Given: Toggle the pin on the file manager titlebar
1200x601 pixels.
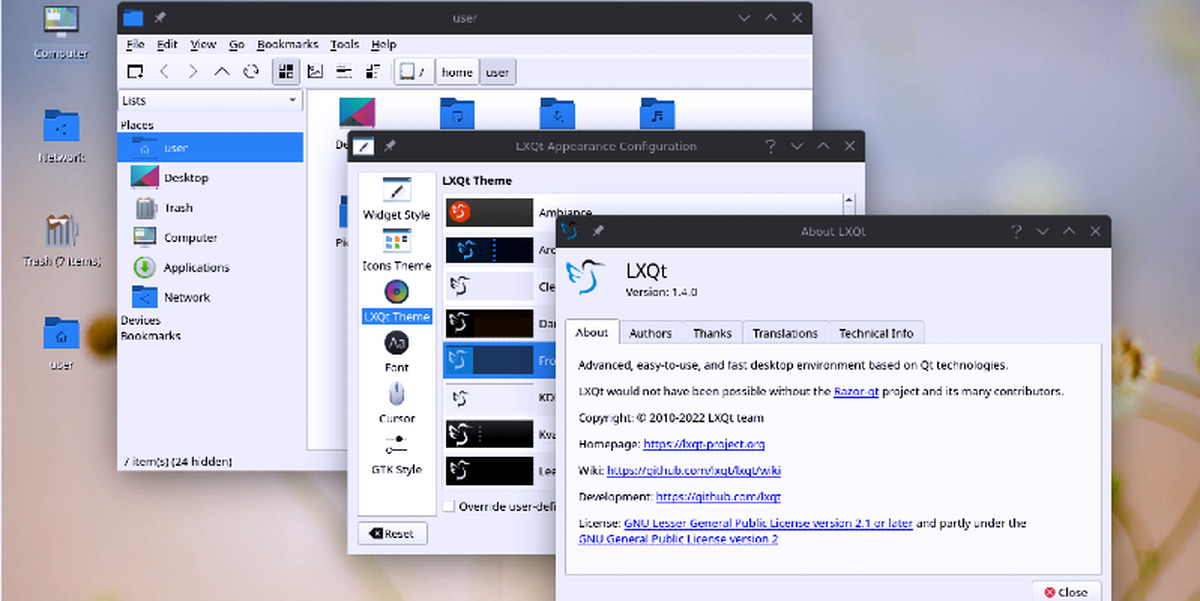Looking at the screenshot, I should (x=160, y=18).
